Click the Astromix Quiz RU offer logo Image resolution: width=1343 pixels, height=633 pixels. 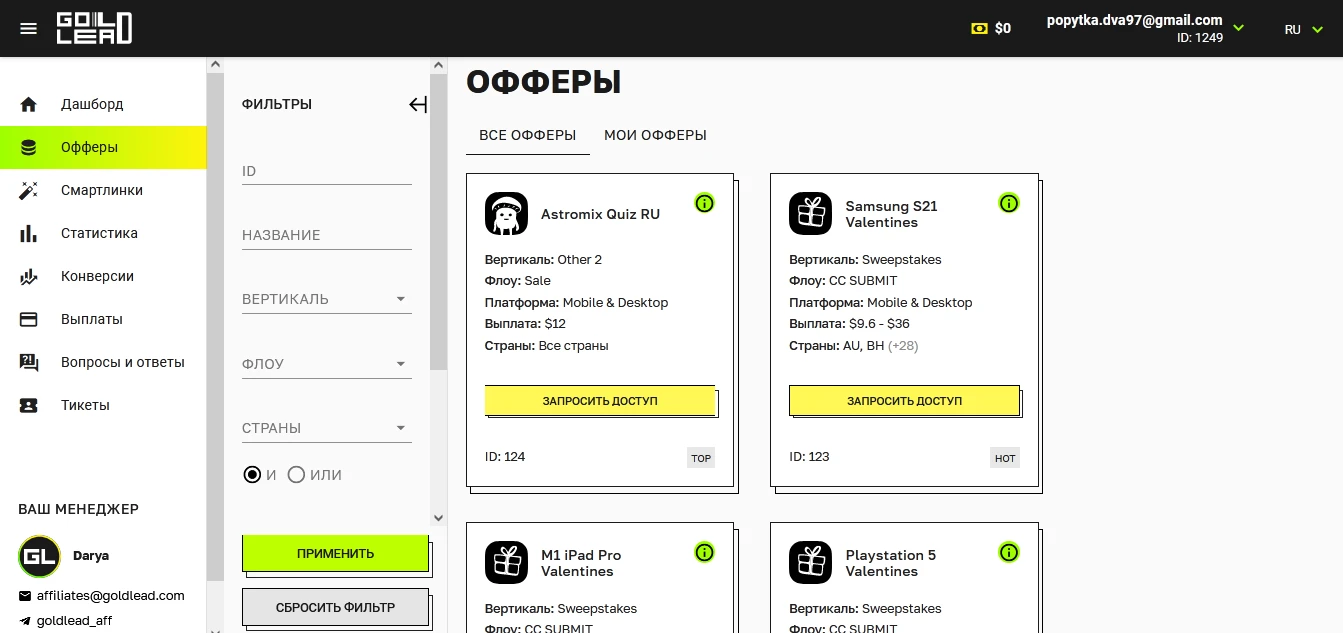506,214
